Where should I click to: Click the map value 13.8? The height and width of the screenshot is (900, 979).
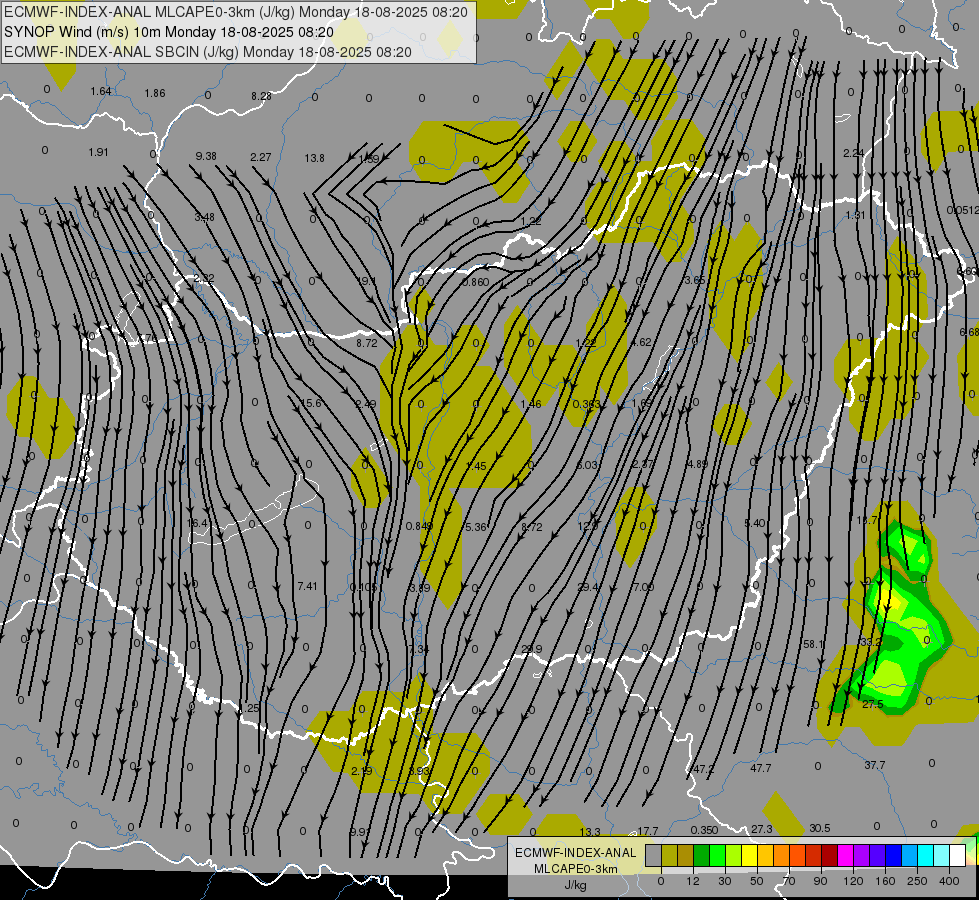(x=314, y=158)
